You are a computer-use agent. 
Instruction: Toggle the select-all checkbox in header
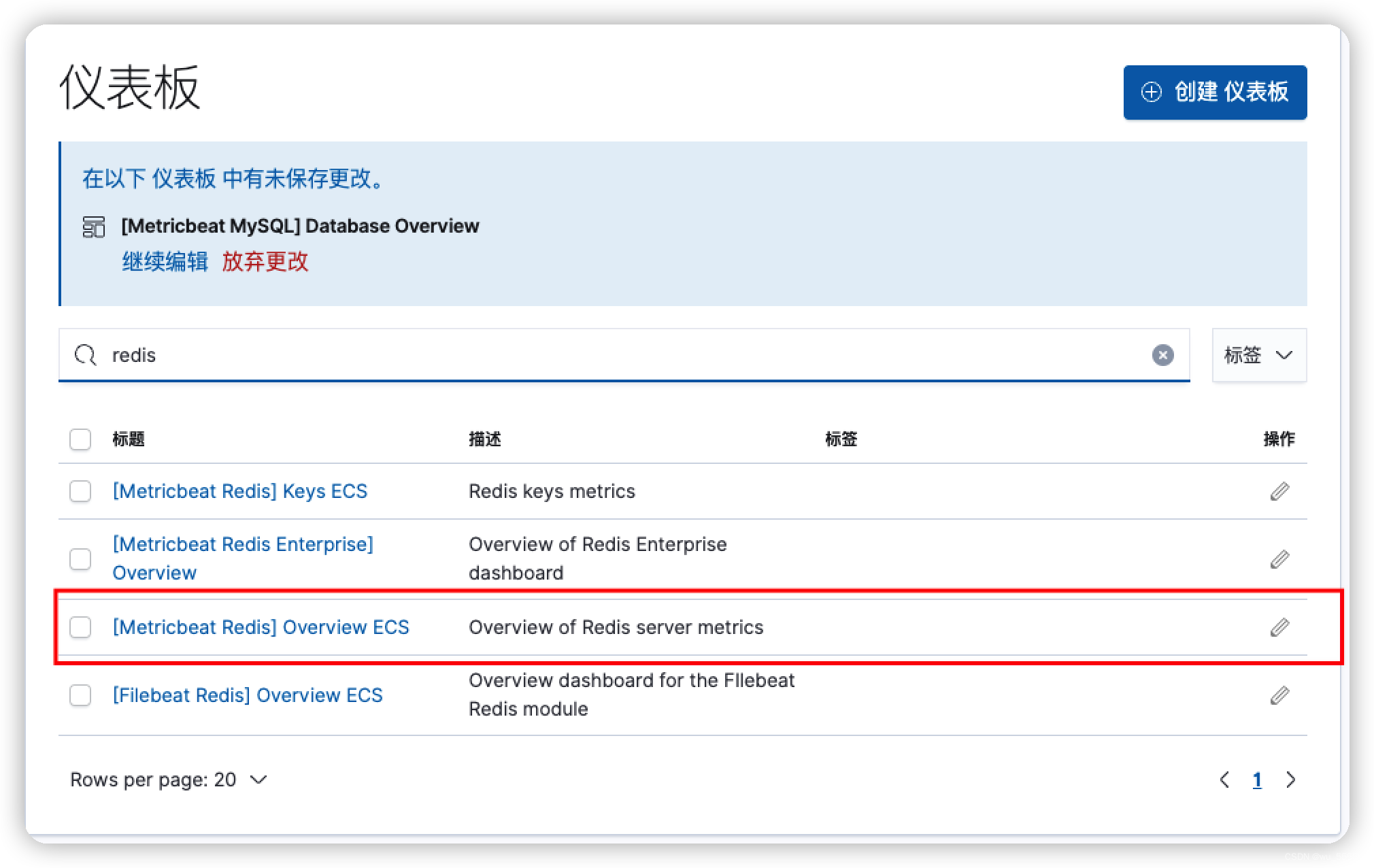80,439
